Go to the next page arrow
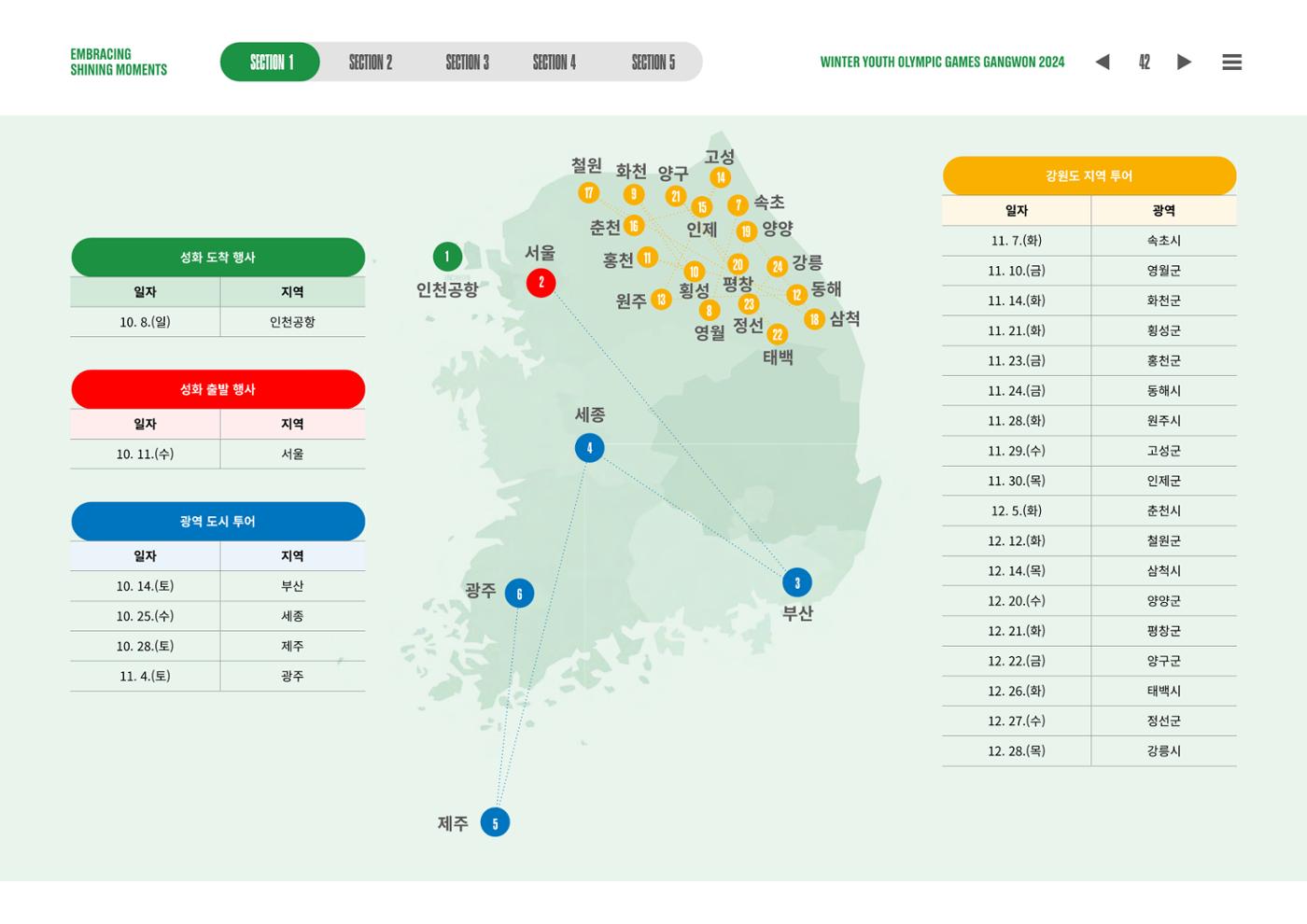 [x=1184, y=62]
